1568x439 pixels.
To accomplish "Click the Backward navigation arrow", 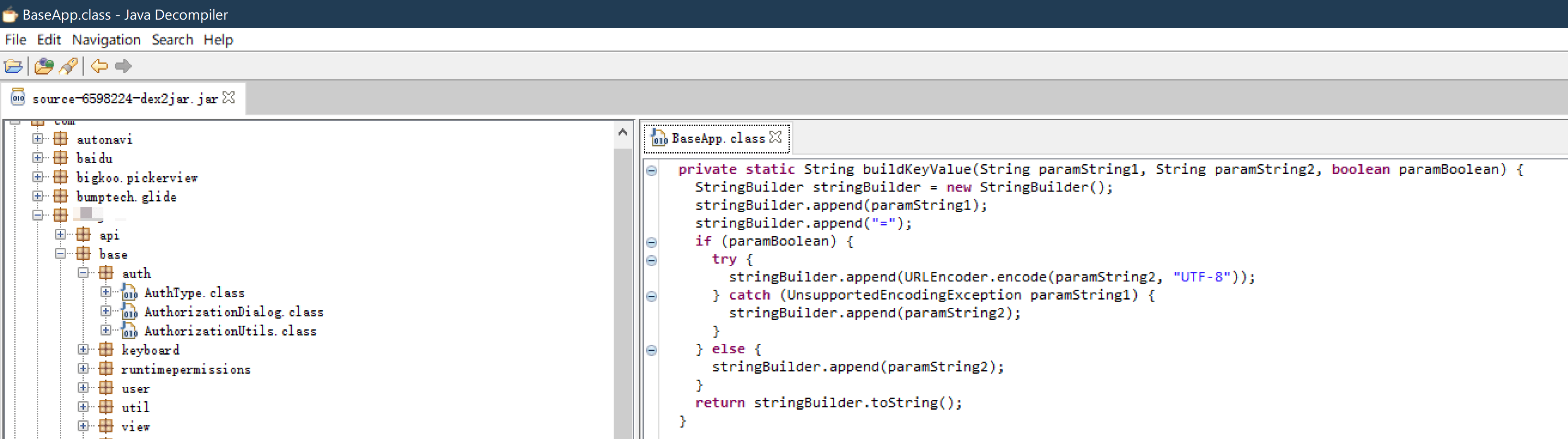I will pos(99,66).
